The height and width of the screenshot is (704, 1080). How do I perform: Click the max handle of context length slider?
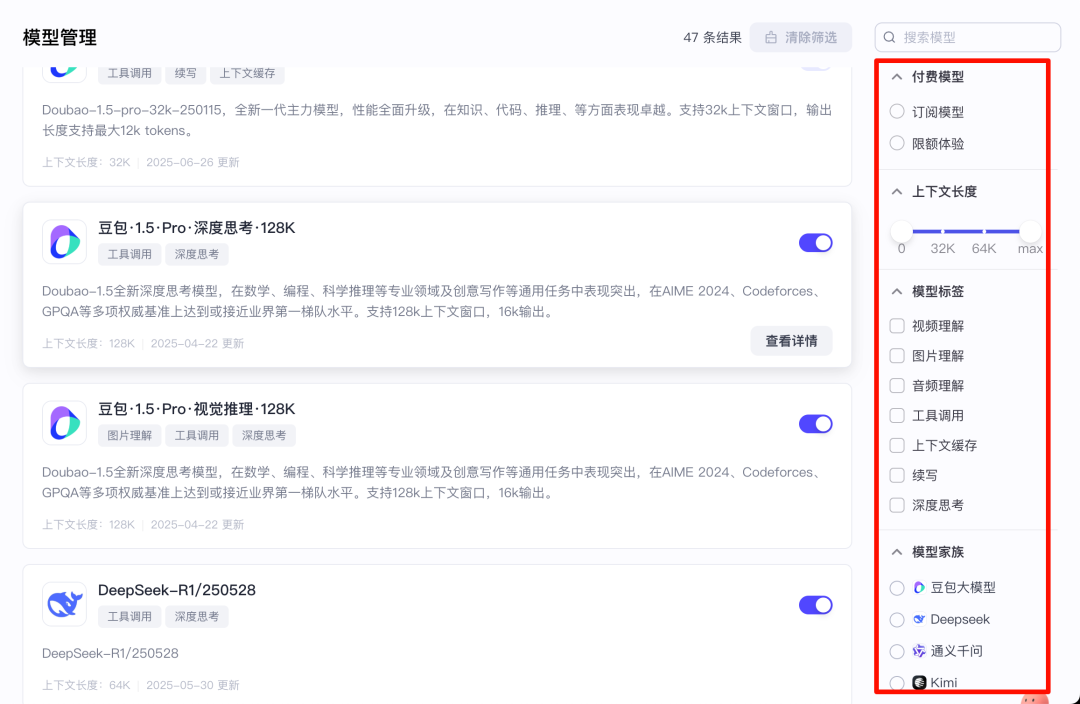pos(1030,231)
